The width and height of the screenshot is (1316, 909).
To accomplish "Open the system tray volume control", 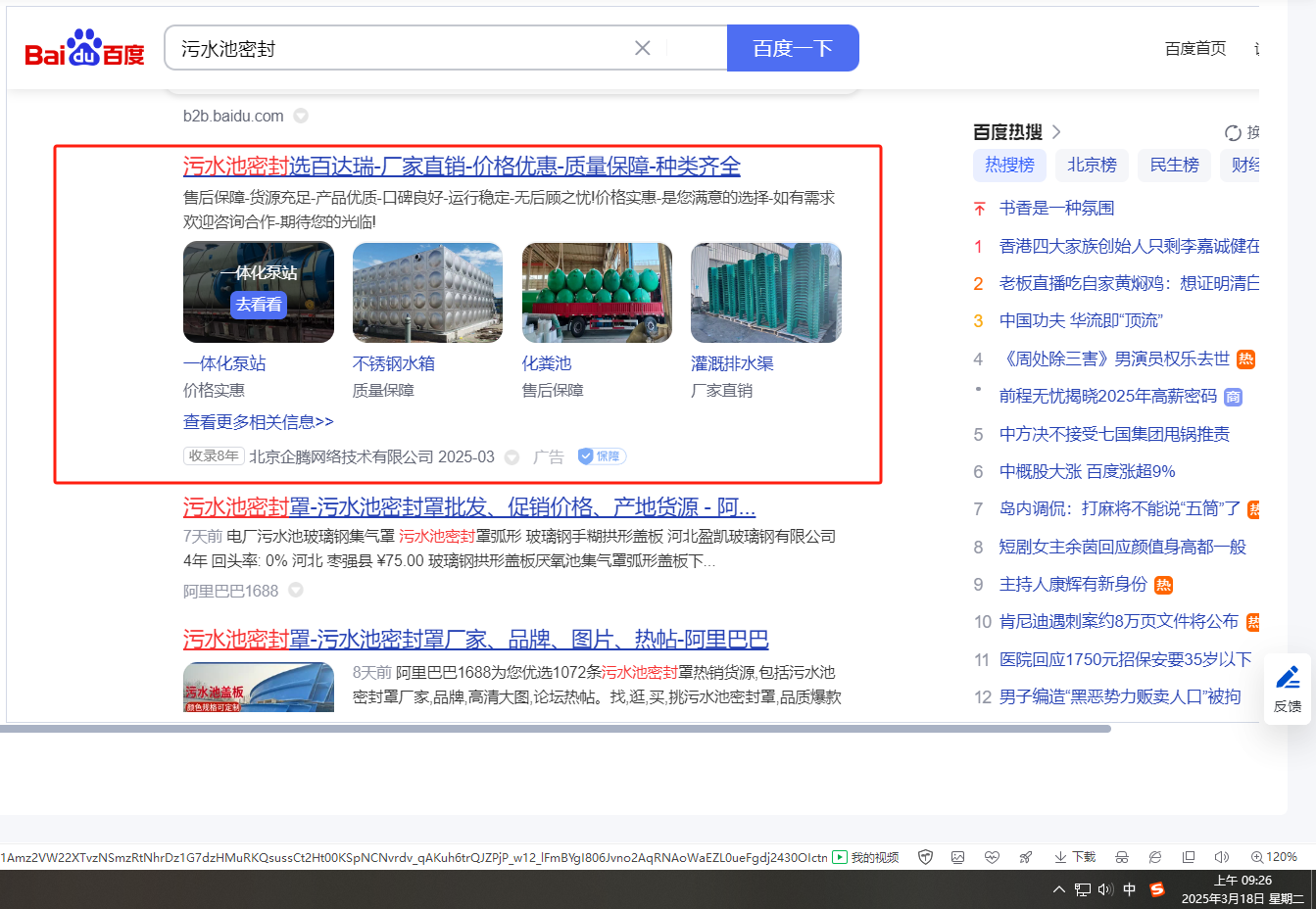I will coord(1105,889).
